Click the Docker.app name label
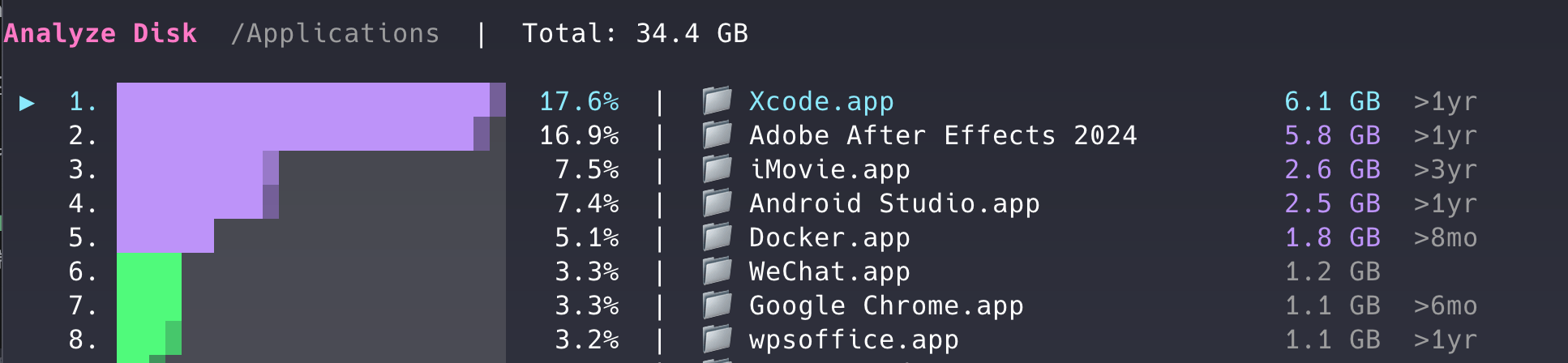Viewport: 1568px width, 363px height. click(x=829, y=237)
